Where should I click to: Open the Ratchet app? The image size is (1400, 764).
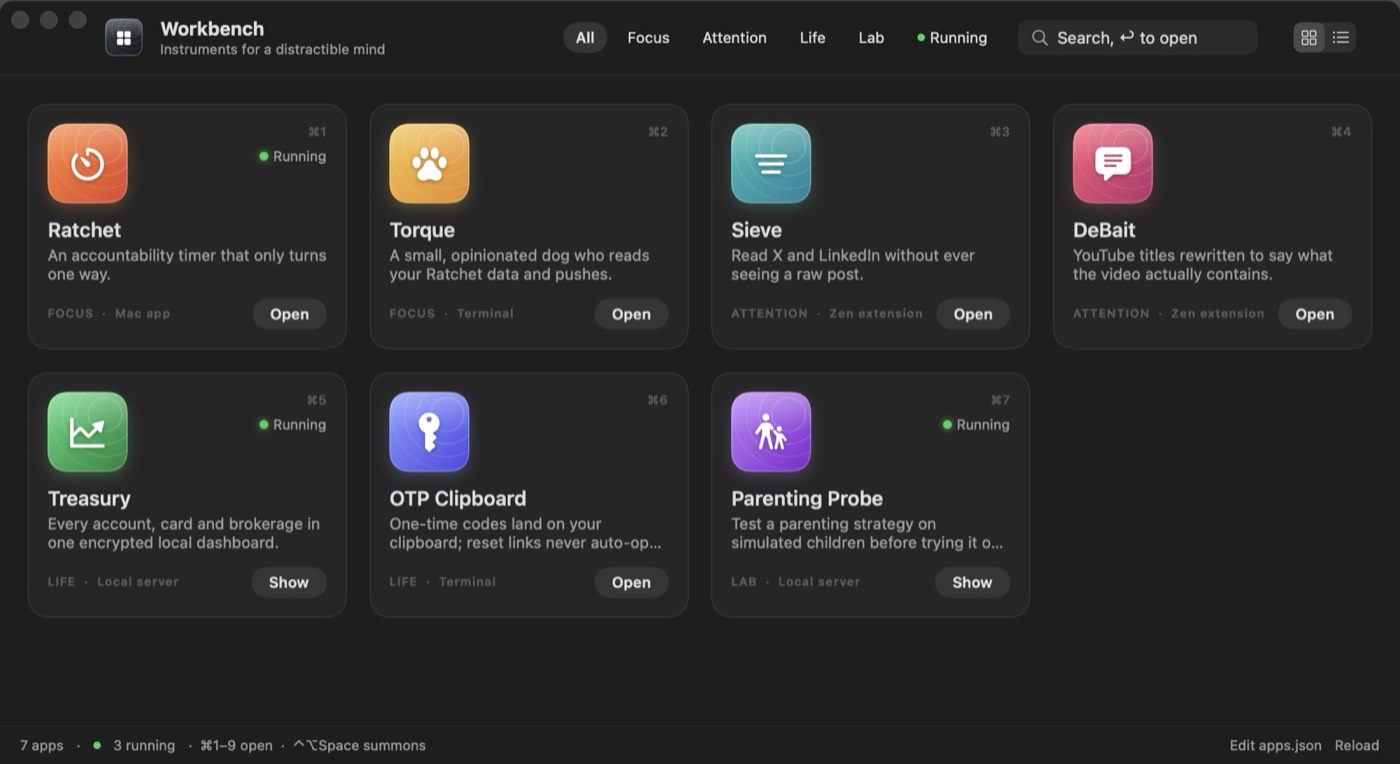[x=289, y=314]
